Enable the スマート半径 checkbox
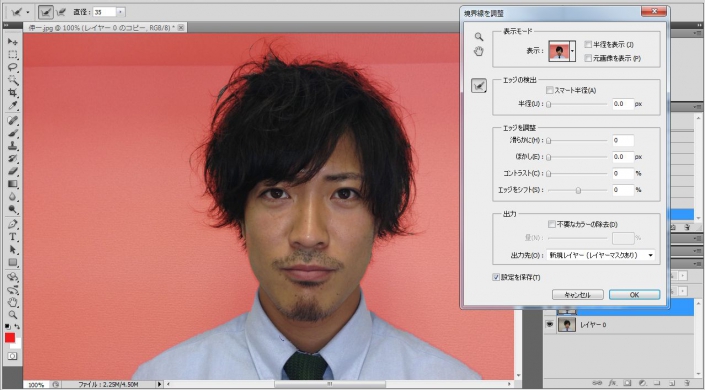 [x=549, y=90]
